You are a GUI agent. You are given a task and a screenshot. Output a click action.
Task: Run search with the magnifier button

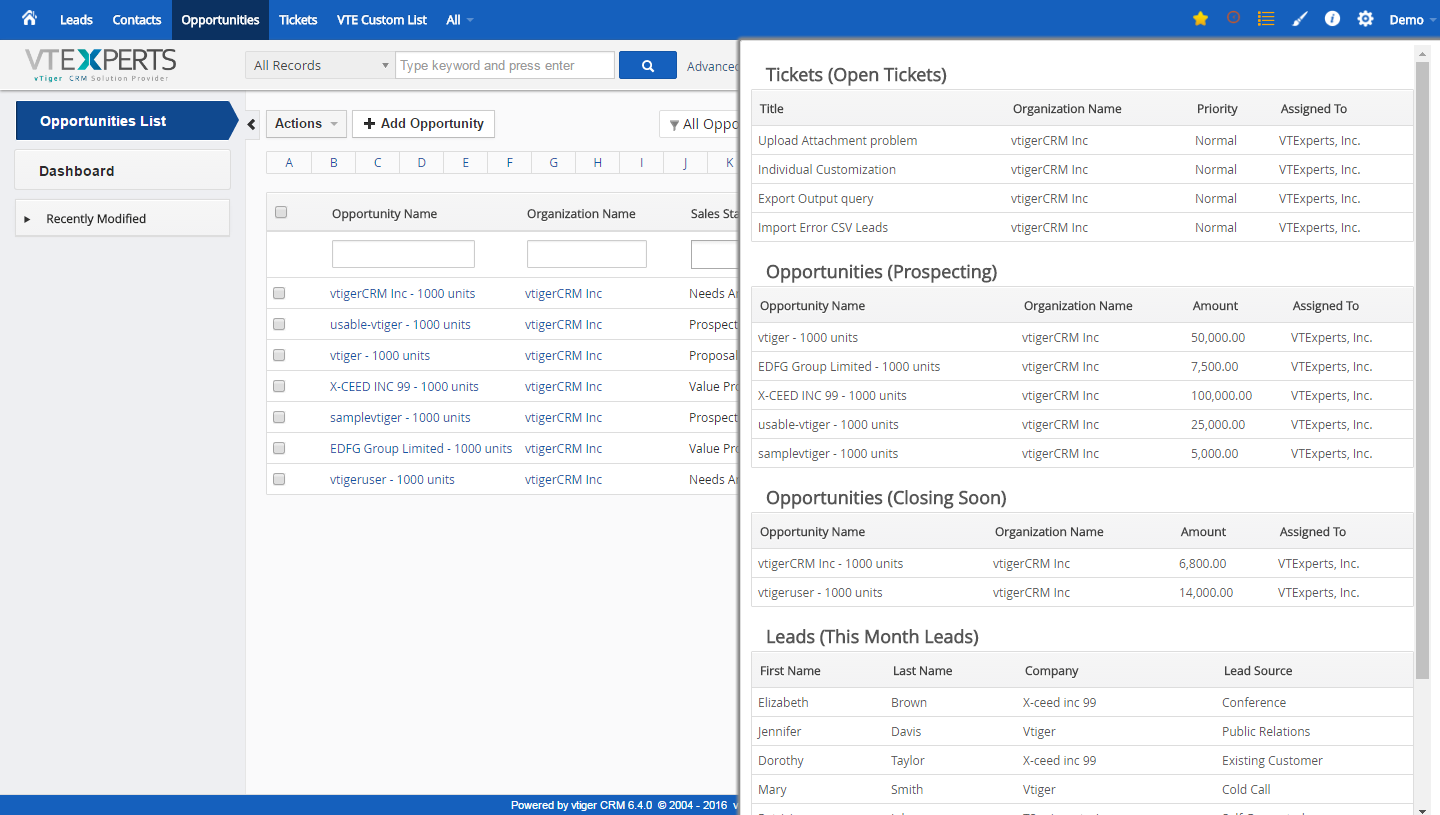coord(648,65)
